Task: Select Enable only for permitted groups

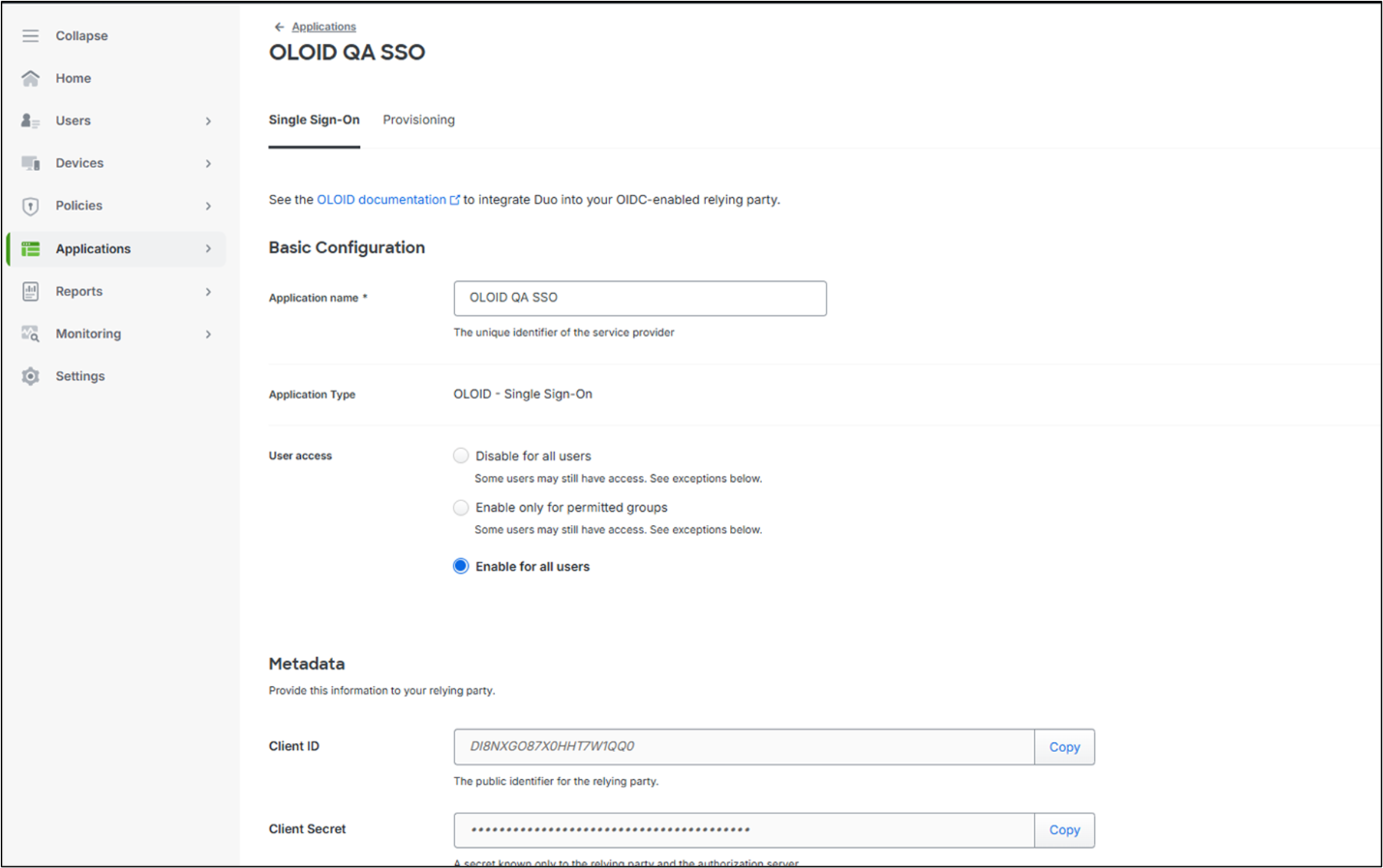Action: tap(460, 507)
